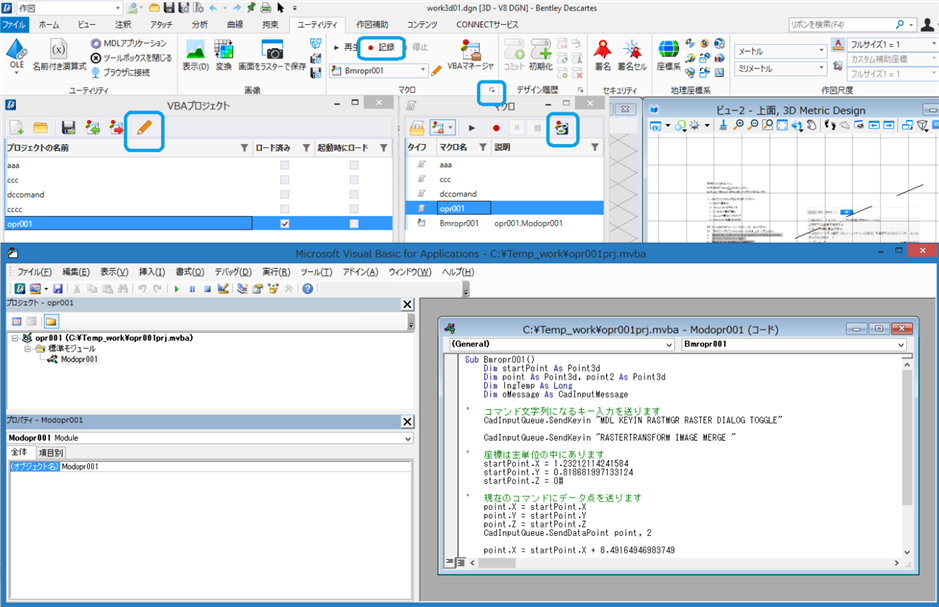Viewport: 939px width, 607px height.
Task: Click MDLアプリケーション in the ribbon
Action: pos(129,43)
